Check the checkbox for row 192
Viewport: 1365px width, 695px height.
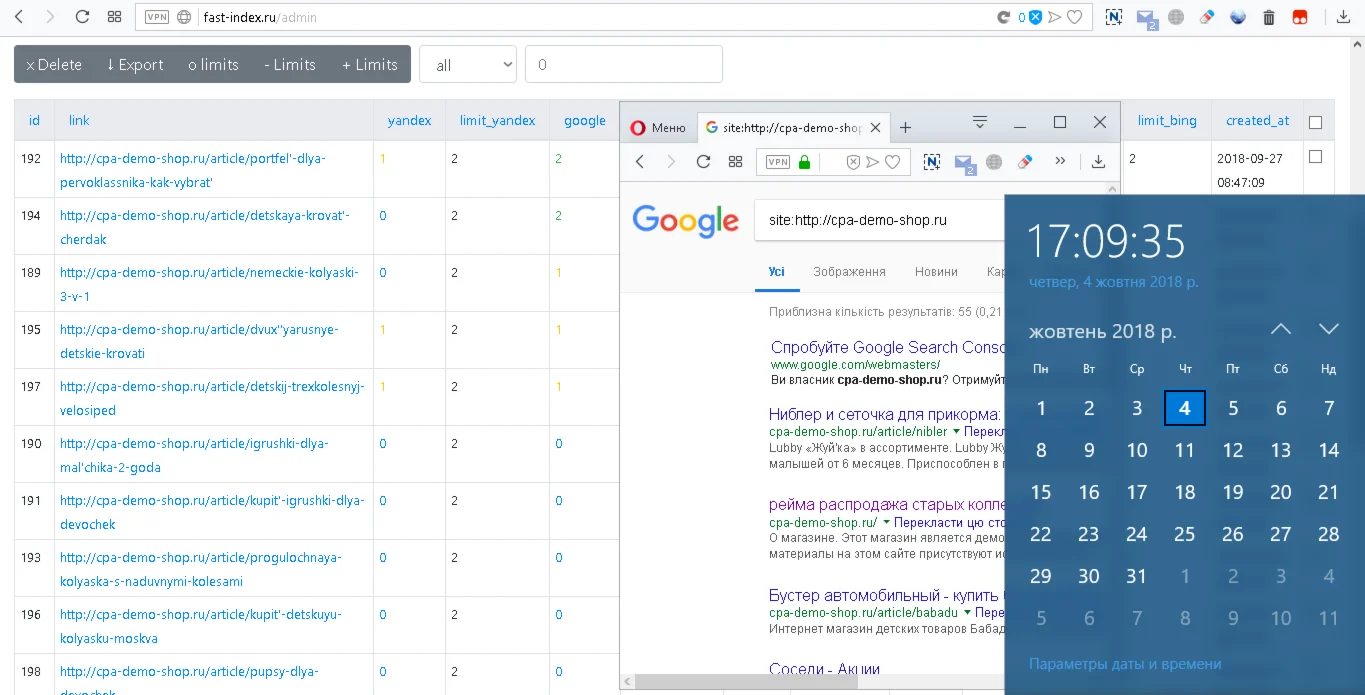point(1315,157)
